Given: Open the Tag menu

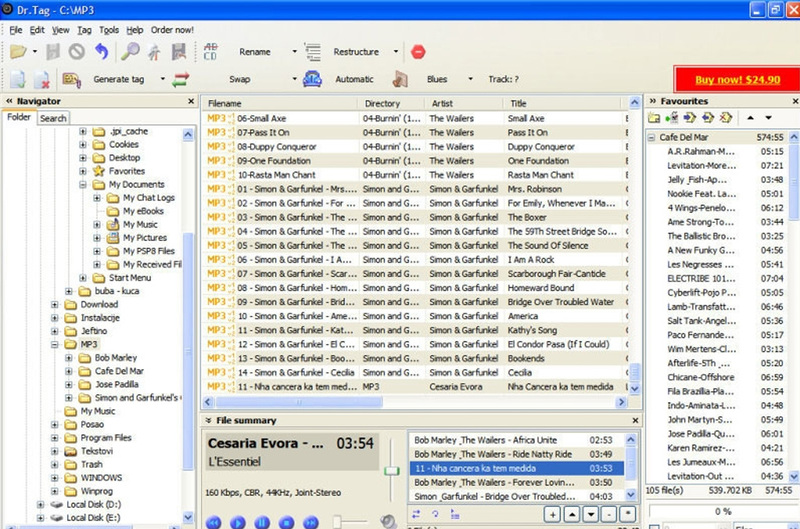Looking at the screenshot, I should [84, 30].
